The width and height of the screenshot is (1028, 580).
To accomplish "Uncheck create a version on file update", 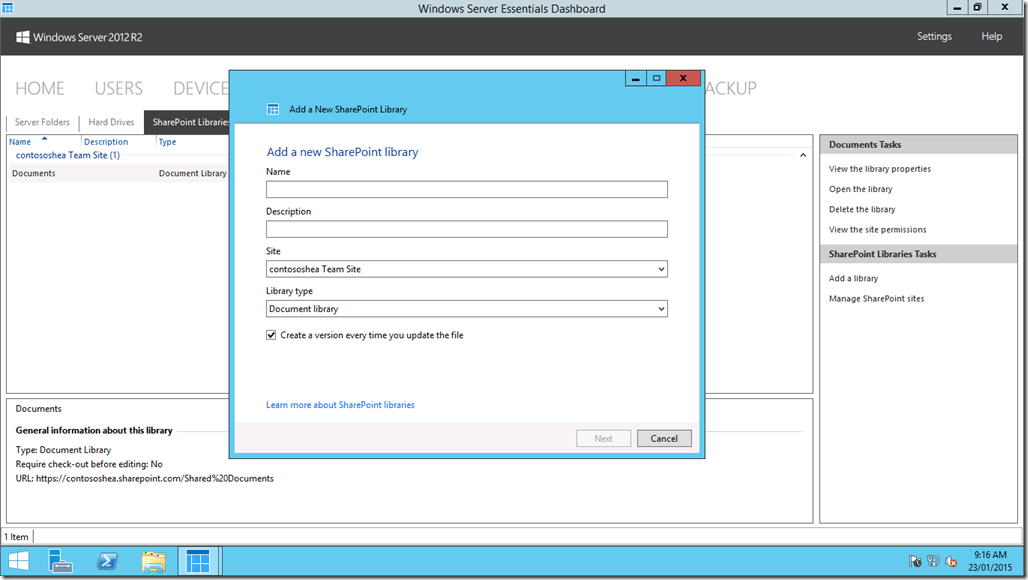I will tap(271, 335).
